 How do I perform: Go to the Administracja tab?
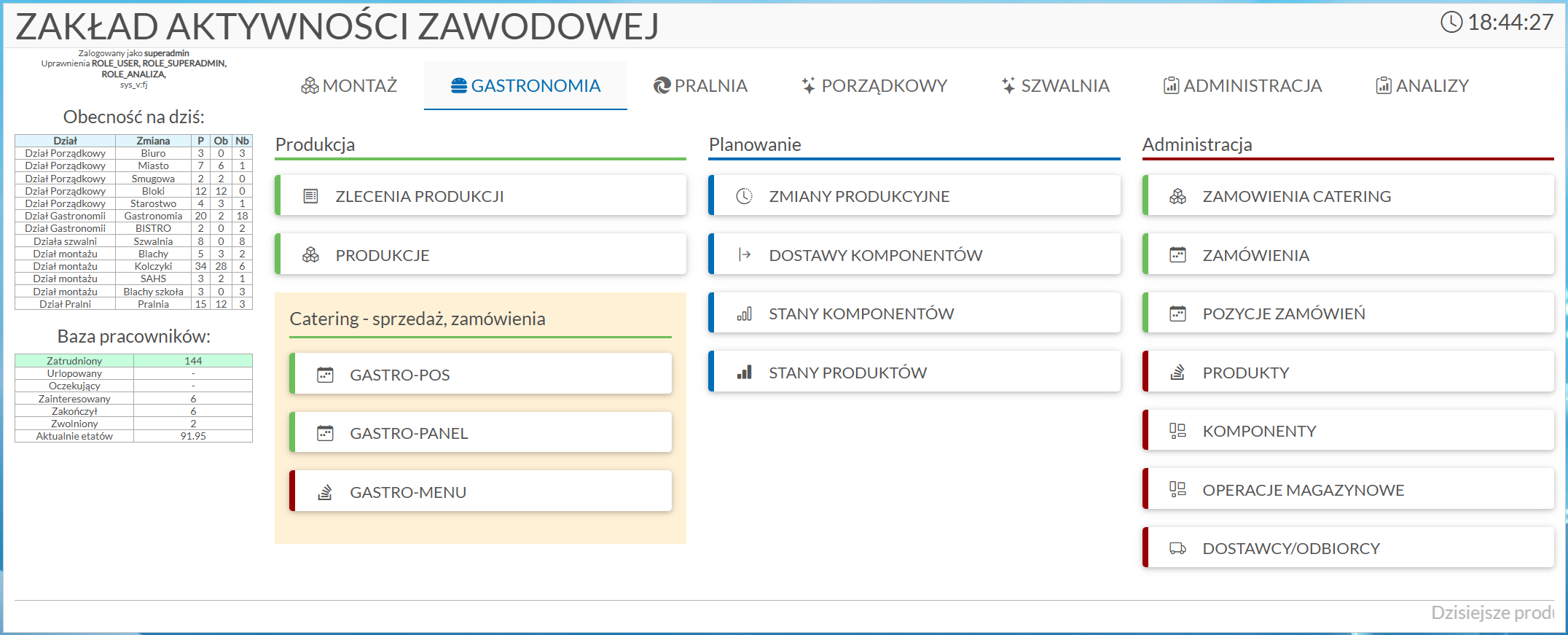pos(1242,86)
